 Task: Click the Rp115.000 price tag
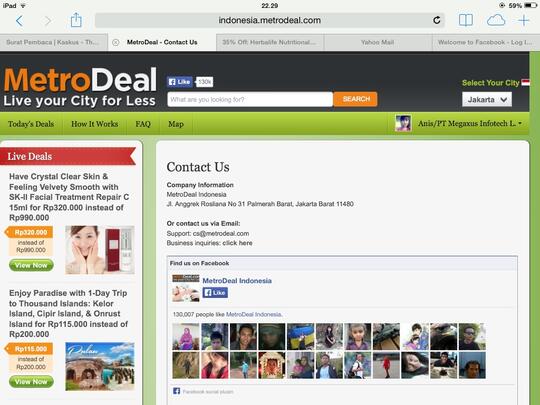[30, 349]
